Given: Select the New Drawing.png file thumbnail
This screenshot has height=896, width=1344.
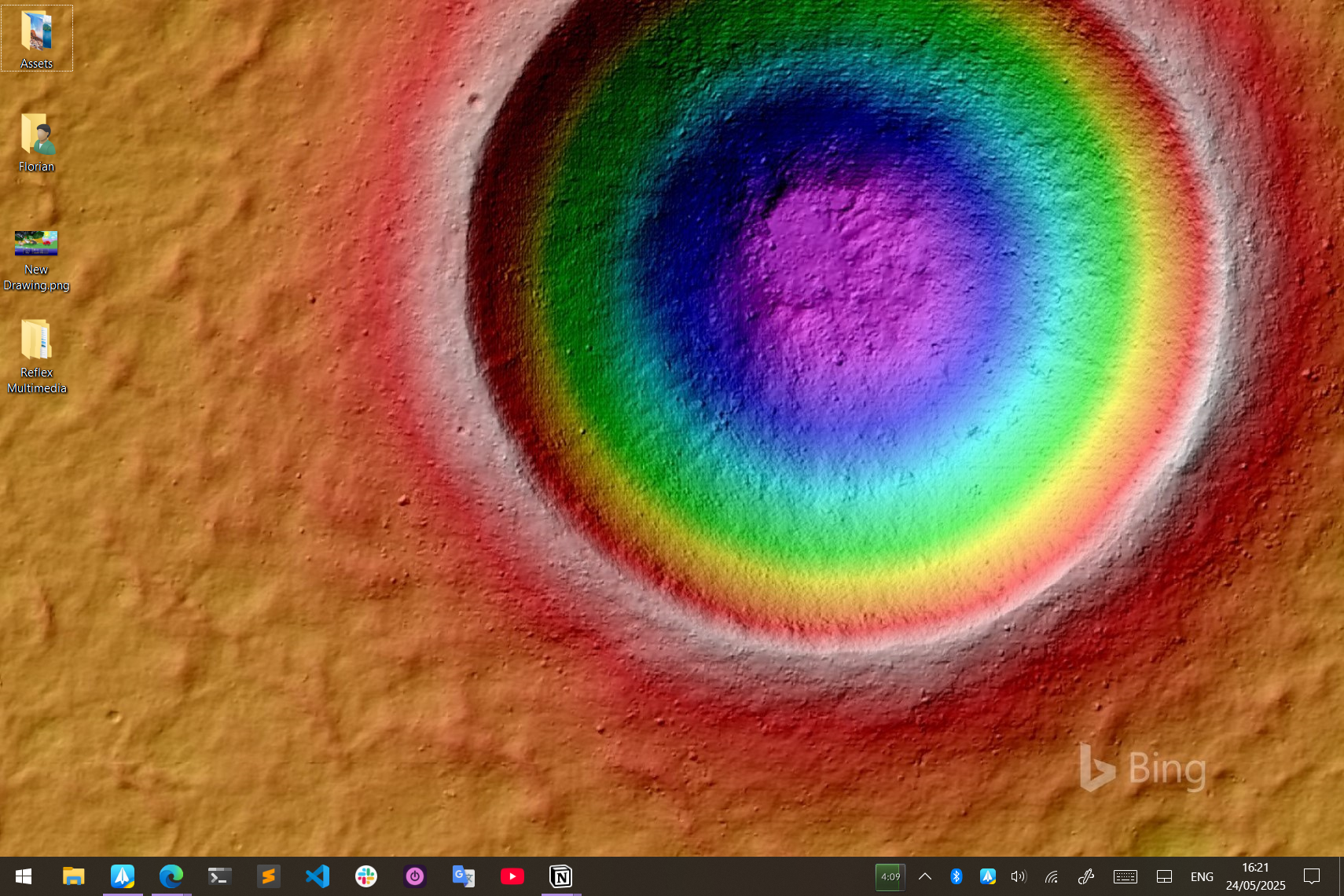Looking at the screenshot, I should (36, 244).
